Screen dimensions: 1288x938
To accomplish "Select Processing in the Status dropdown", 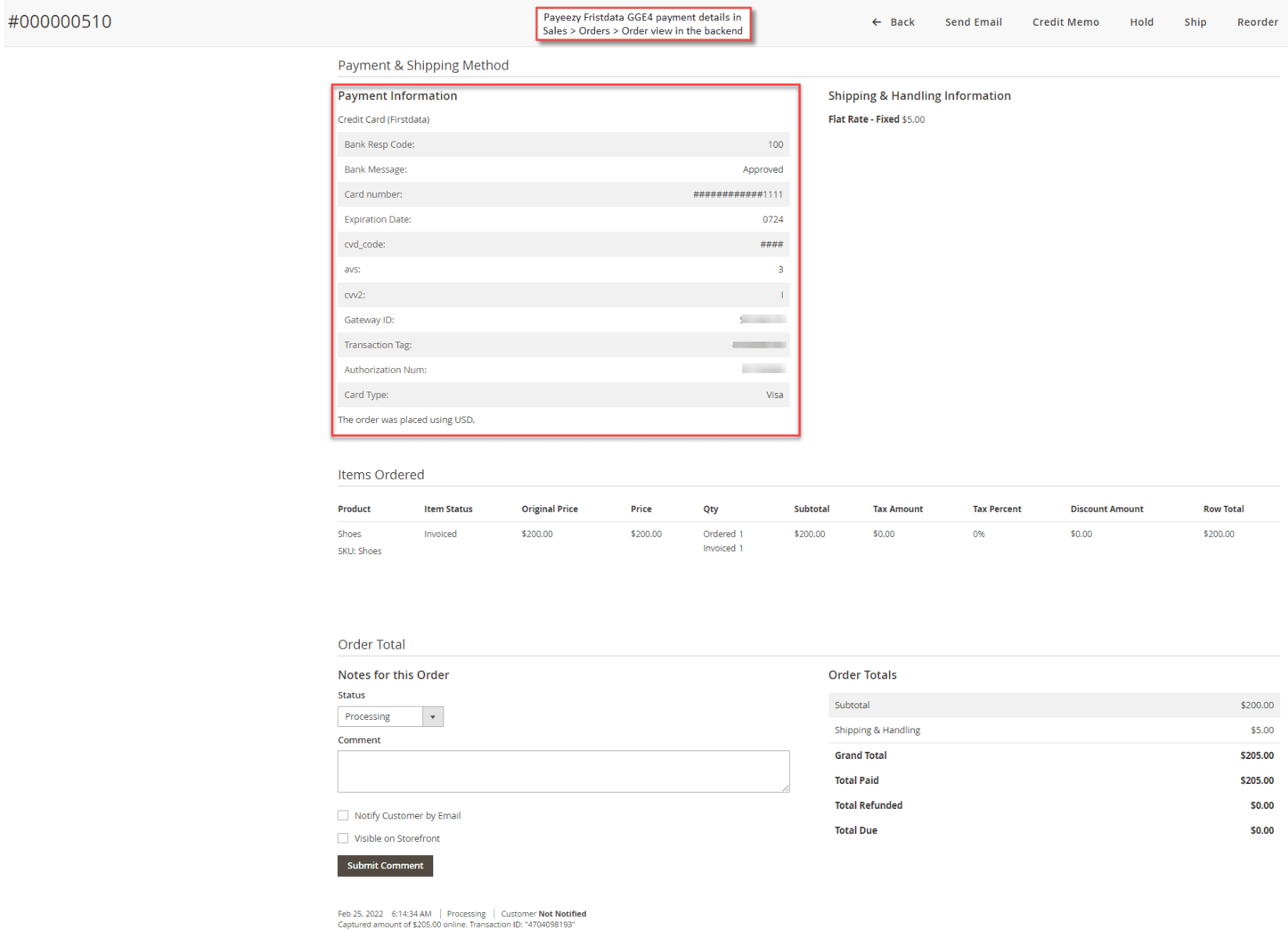I will click(x=381, y=716).
